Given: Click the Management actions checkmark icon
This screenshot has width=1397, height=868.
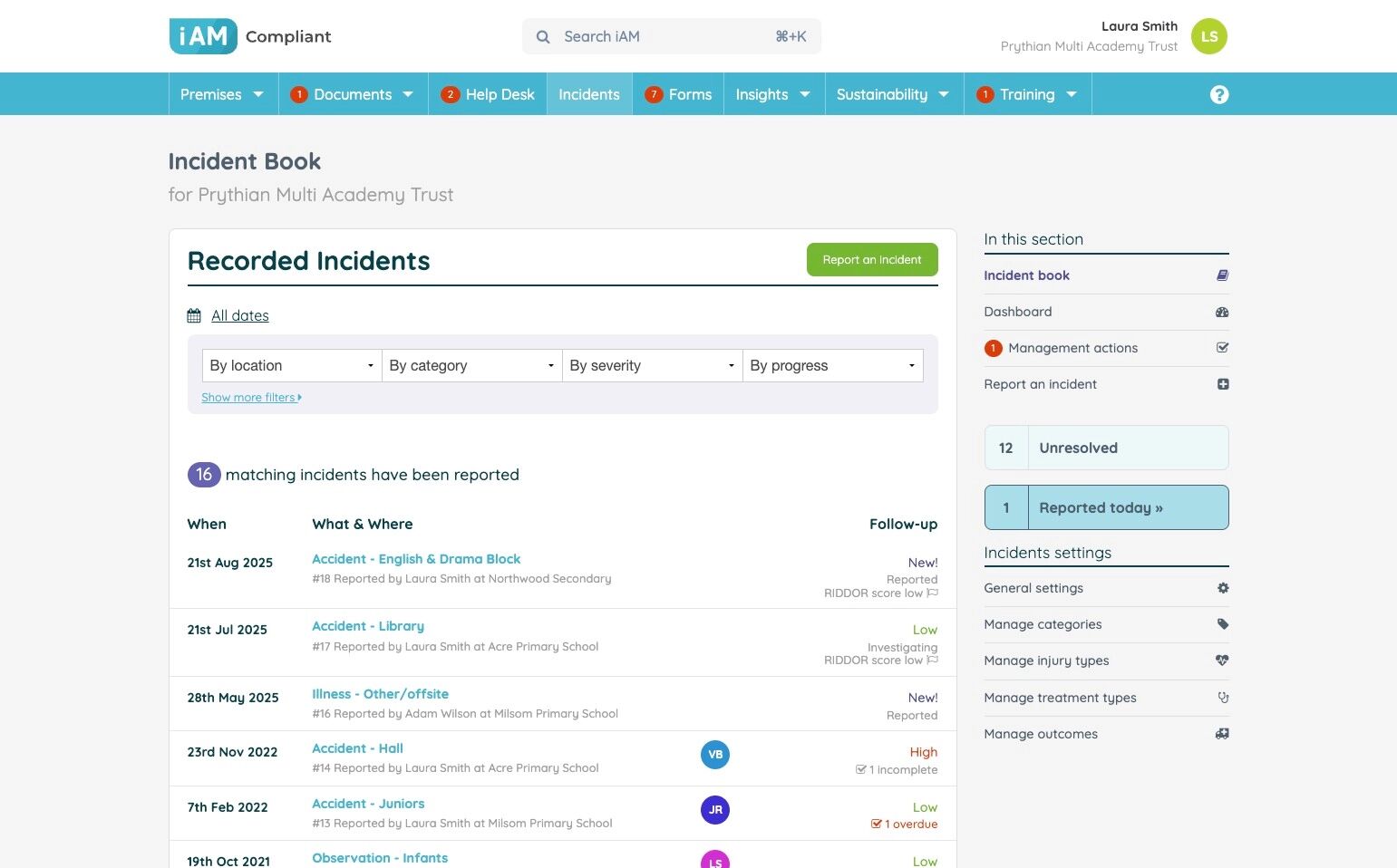Looking at the screenshot, I should tap(1222, 347).
